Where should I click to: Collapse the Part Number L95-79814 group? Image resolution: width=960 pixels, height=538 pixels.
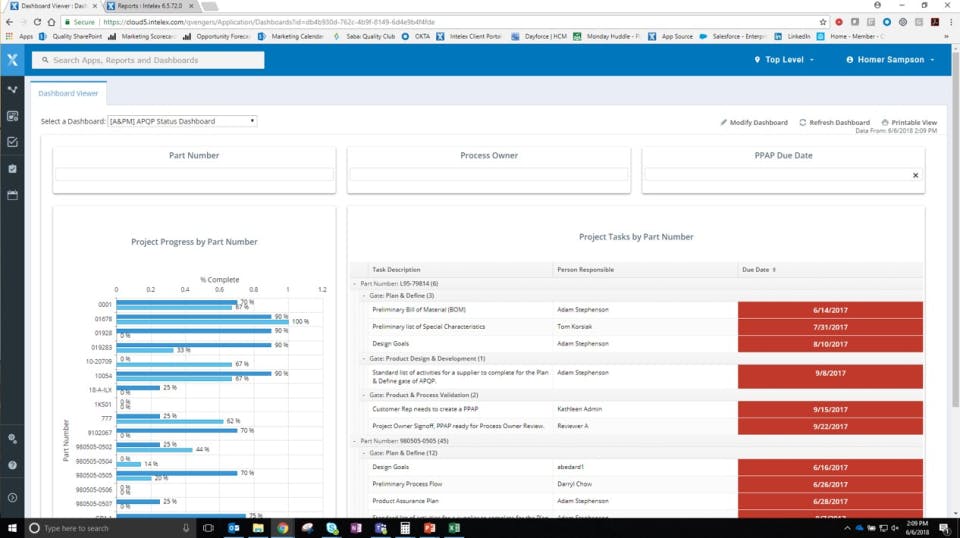point(355,284)
